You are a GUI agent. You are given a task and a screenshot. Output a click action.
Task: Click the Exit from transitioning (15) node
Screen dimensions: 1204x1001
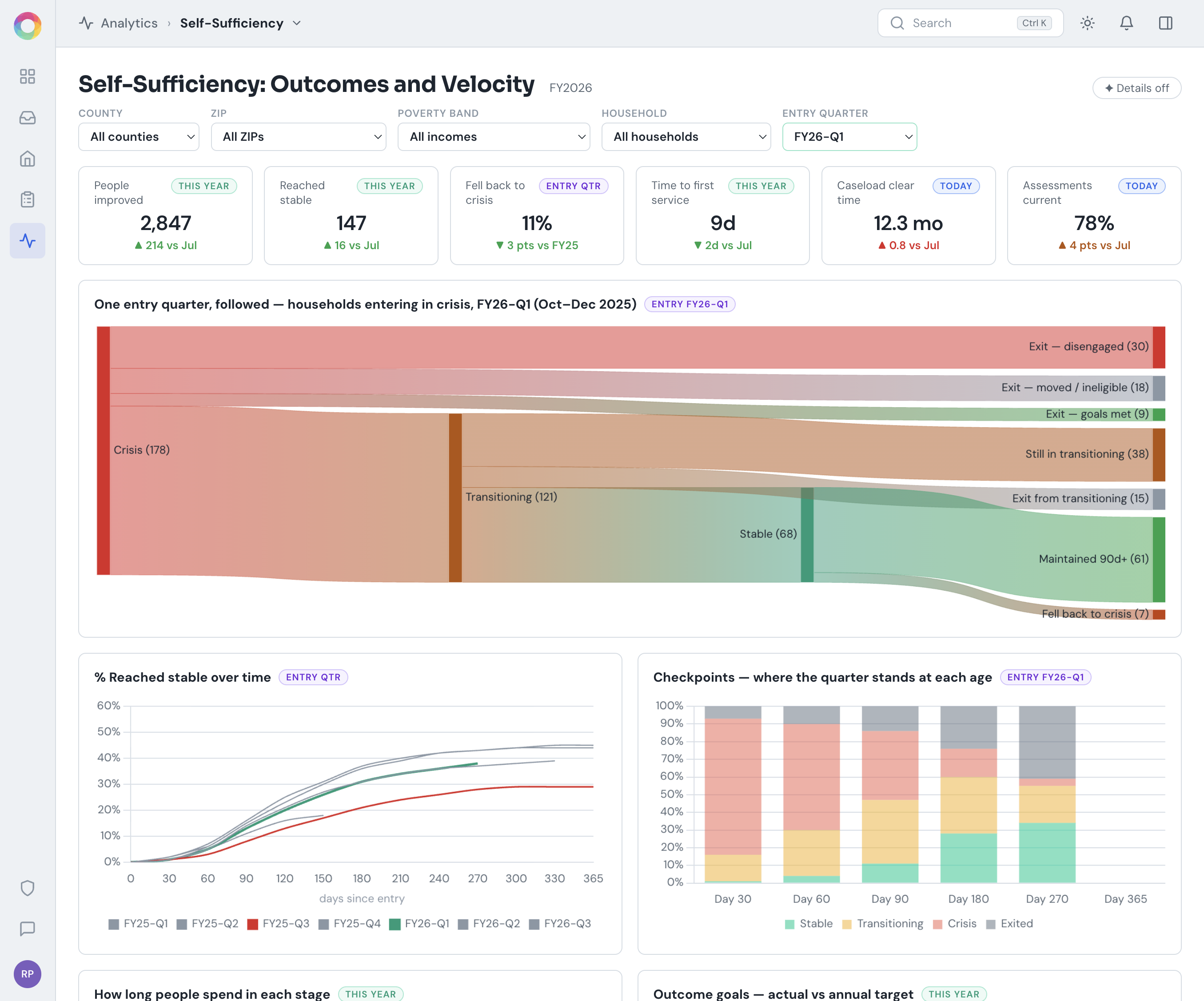[x=1159, y=499]
